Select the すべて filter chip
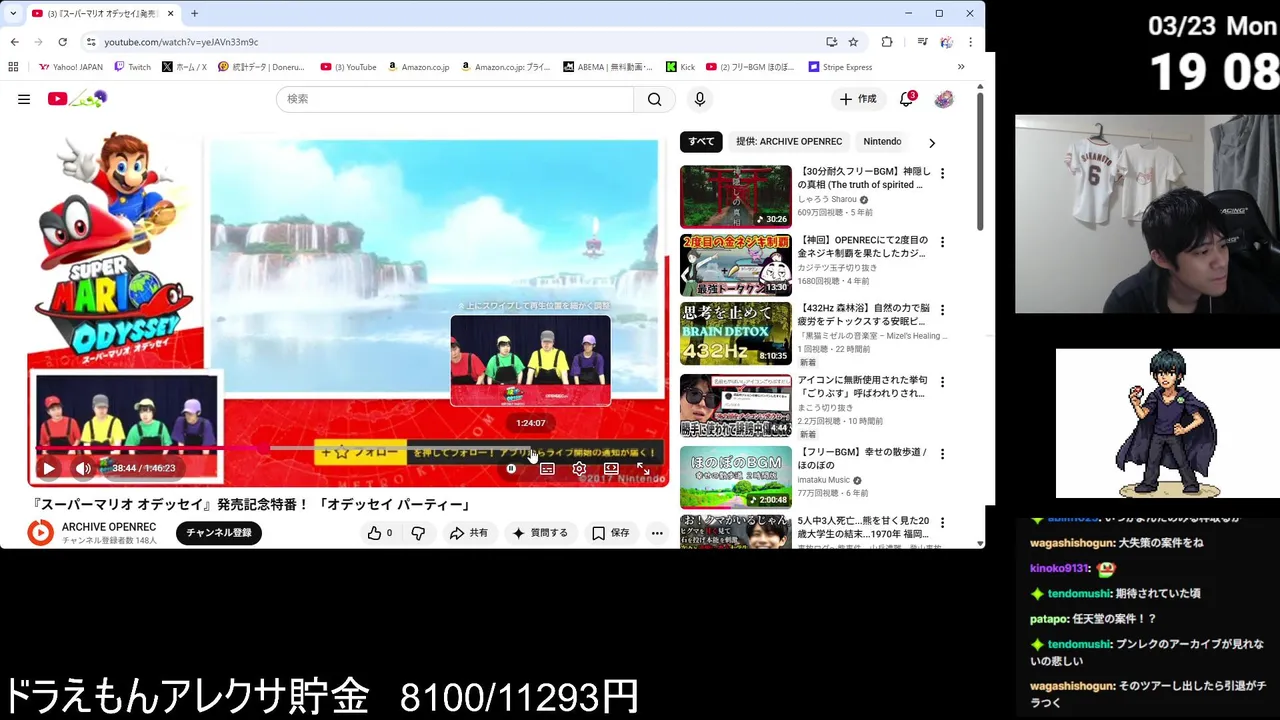The height and width of the screenshot is (720, 1280). (701, 141)
